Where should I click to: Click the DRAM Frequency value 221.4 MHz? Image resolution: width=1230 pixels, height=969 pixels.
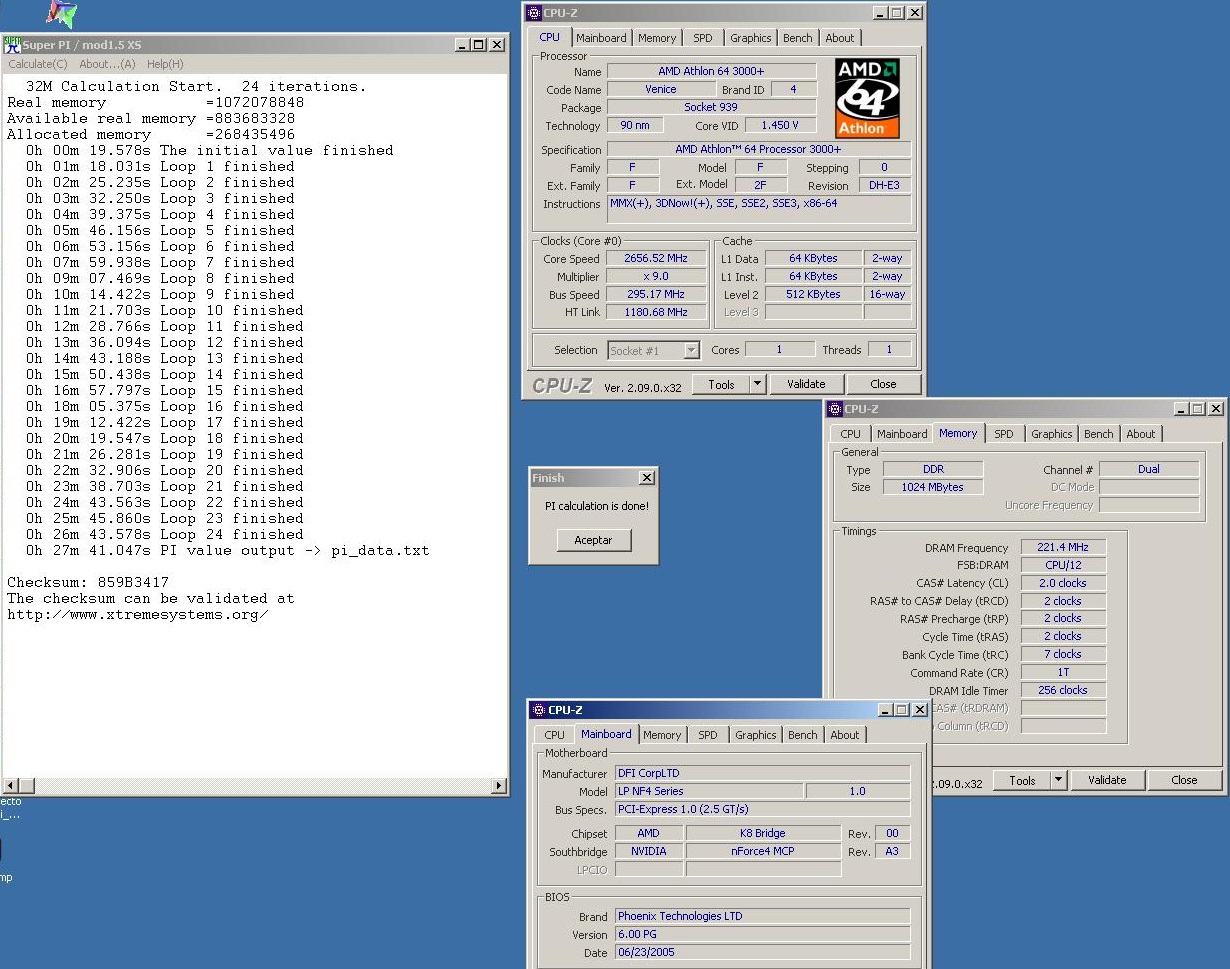point(1063,547)
